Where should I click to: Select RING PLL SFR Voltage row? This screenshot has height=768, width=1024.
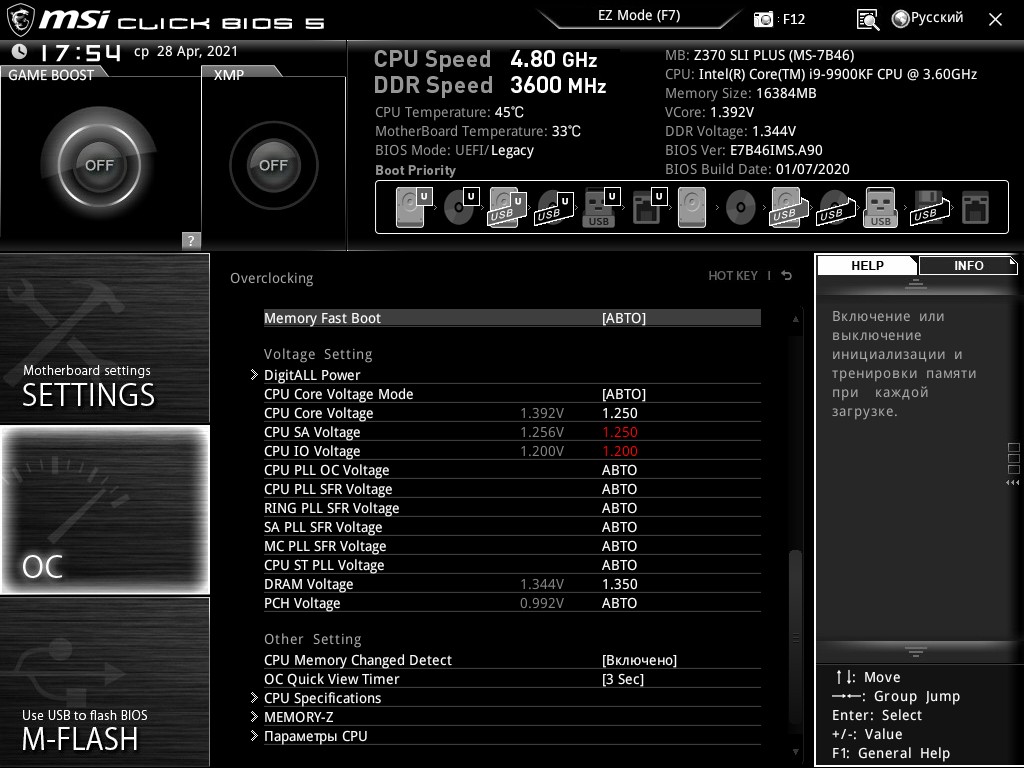click(x=512, y=507)
